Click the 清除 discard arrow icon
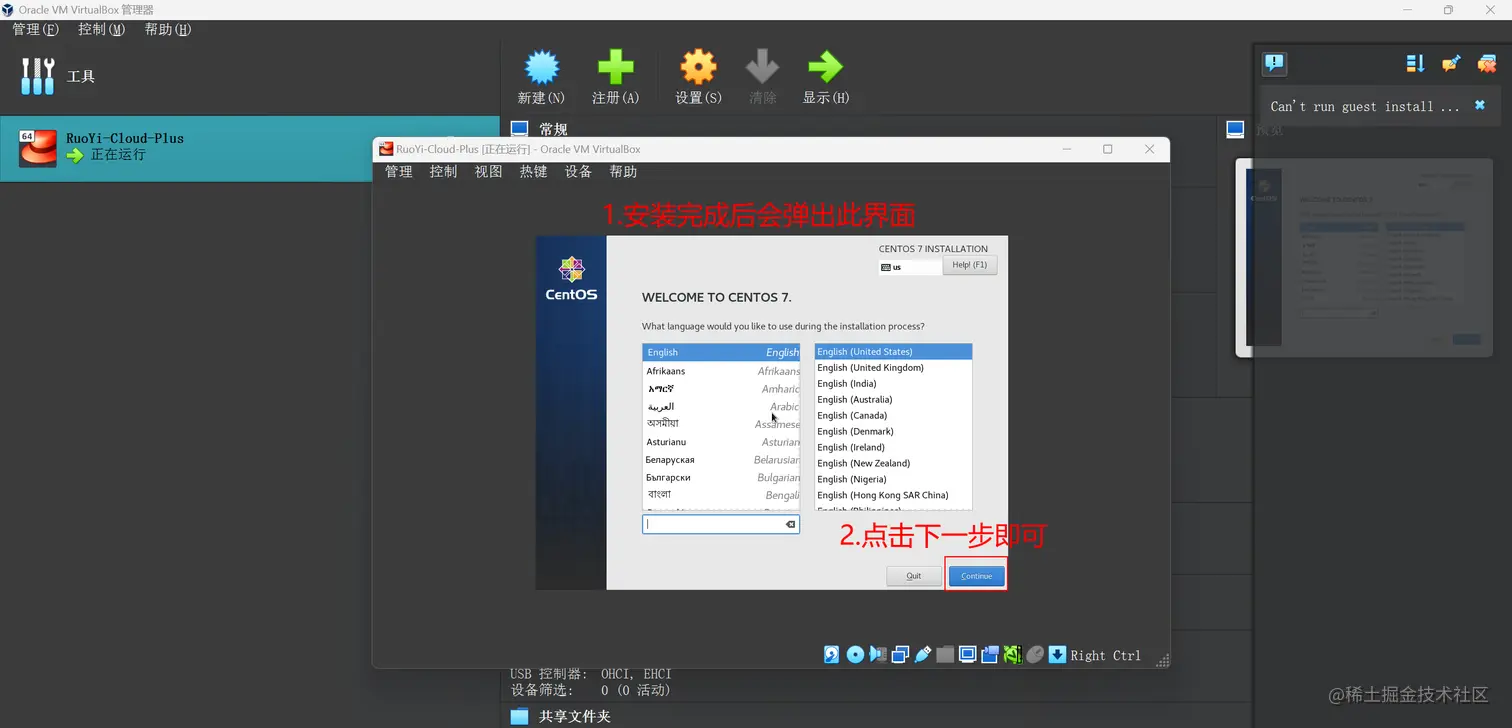Viewport: 1512px width, 728px height. point(762,68)
